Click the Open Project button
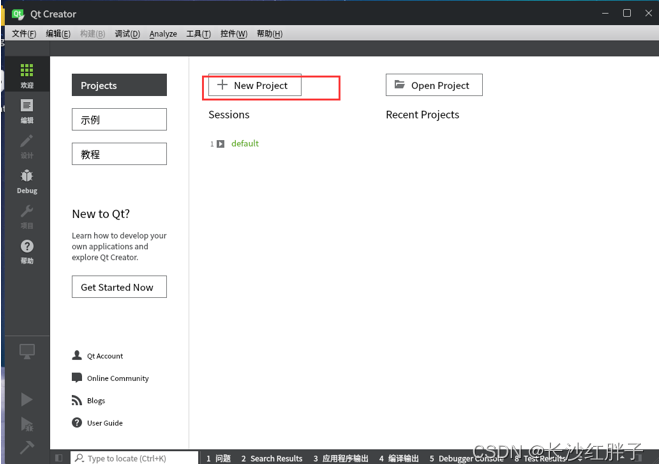 pyautogui.click(x=434, y=85)
